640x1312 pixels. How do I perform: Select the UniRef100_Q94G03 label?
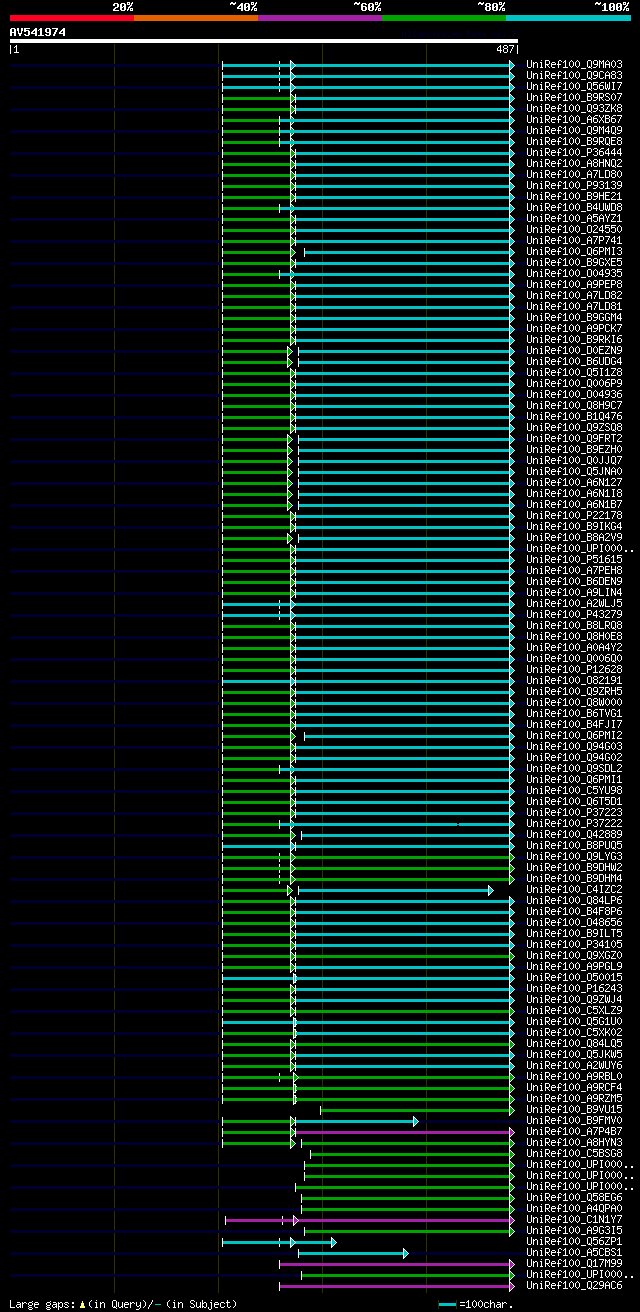tap(574, 746)
